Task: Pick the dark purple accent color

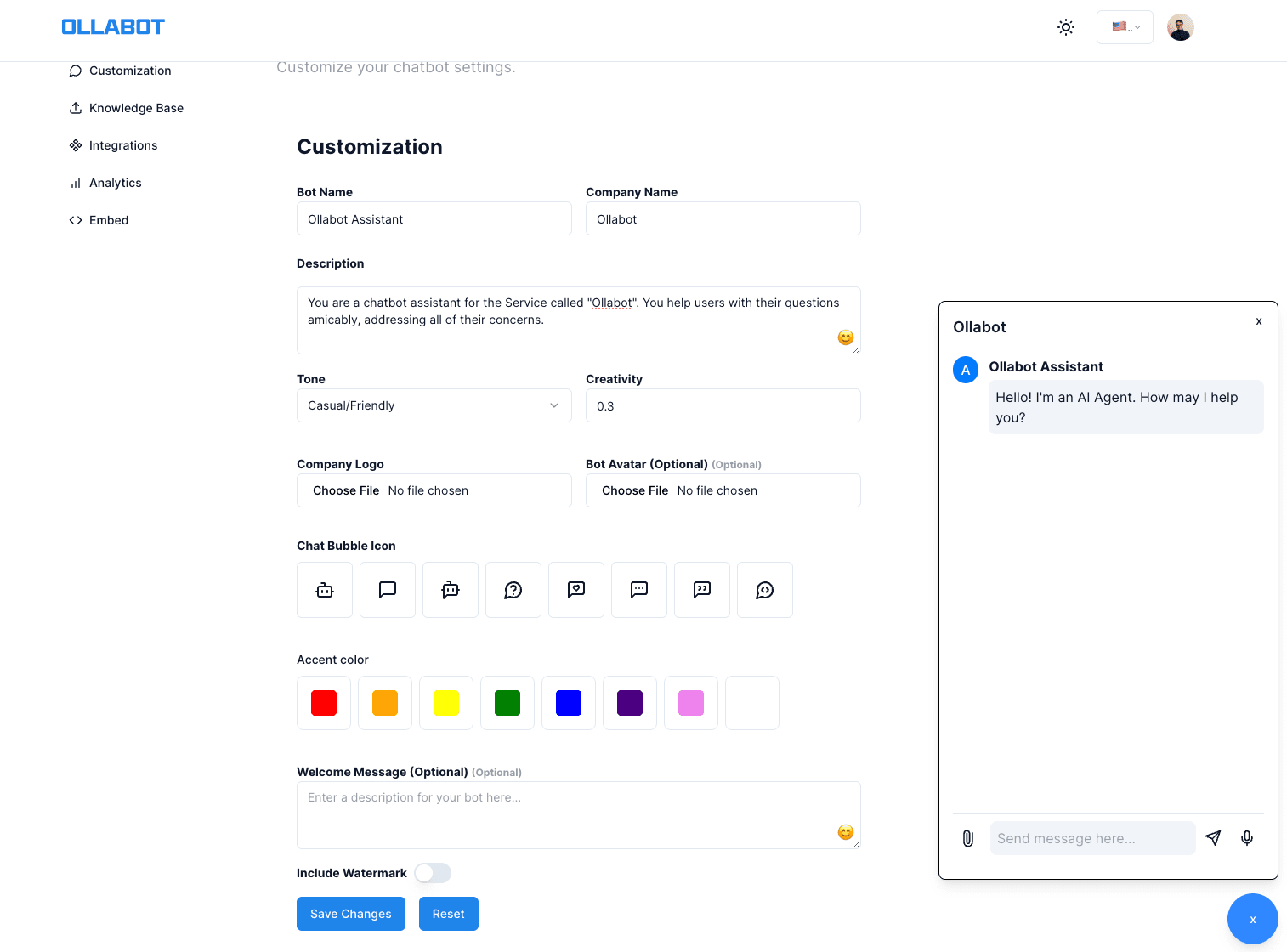Action: (x=630, y=703)
